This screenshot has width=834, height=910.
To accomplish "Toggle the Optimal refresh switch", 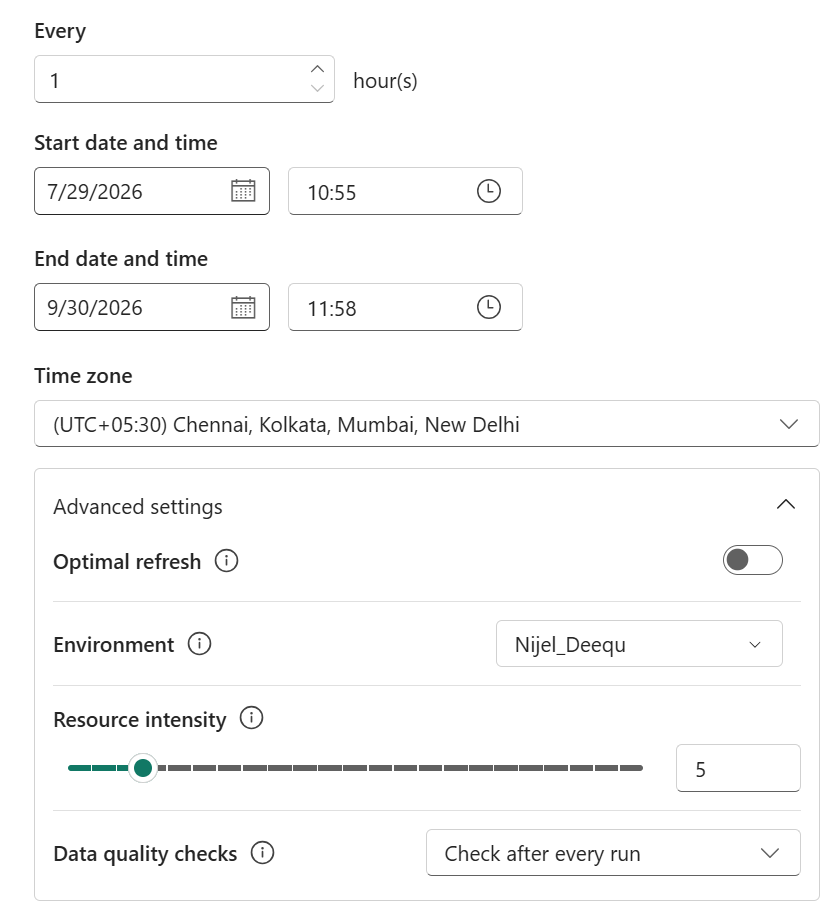I will 752,560.
